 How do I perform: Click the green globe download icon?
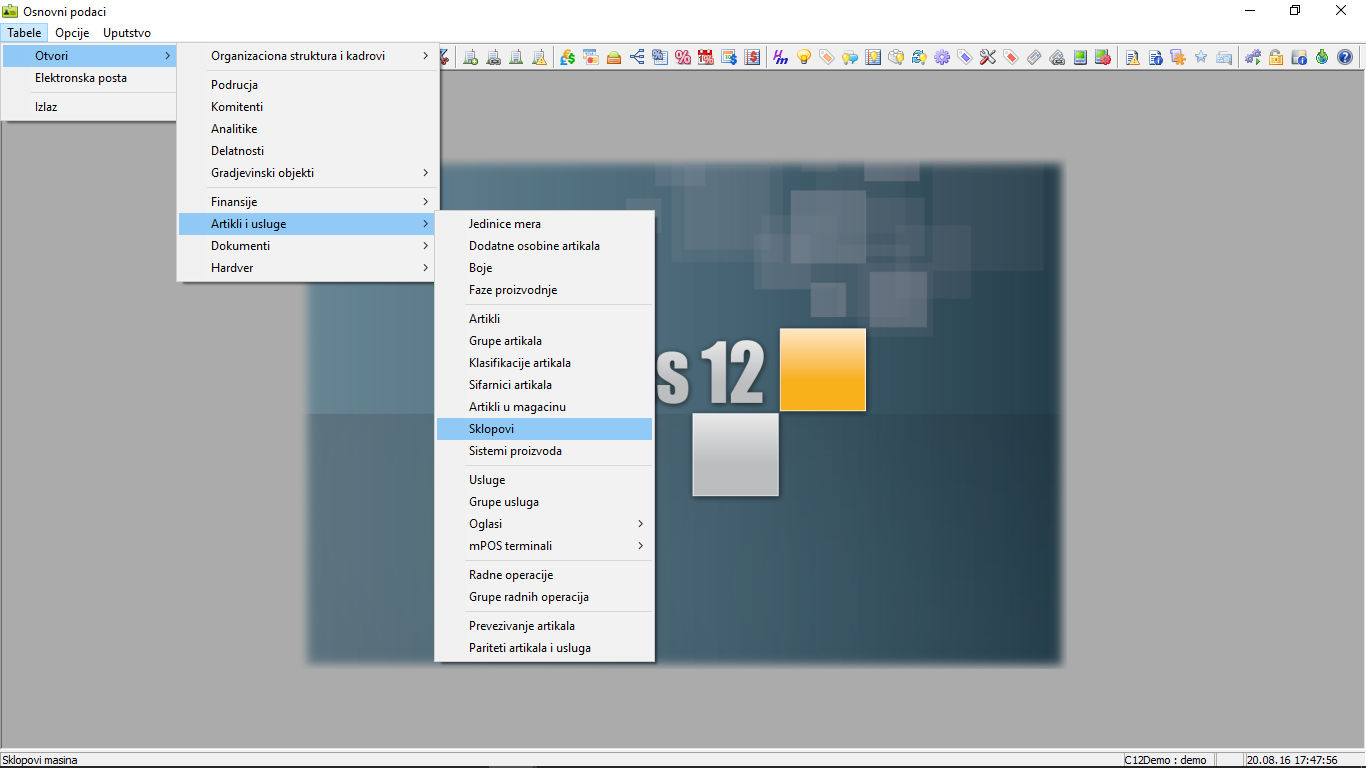click(x=1322, y=57)
